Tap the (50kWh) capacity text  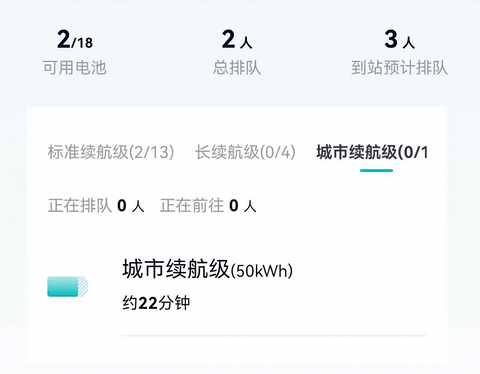coord(262,271)
